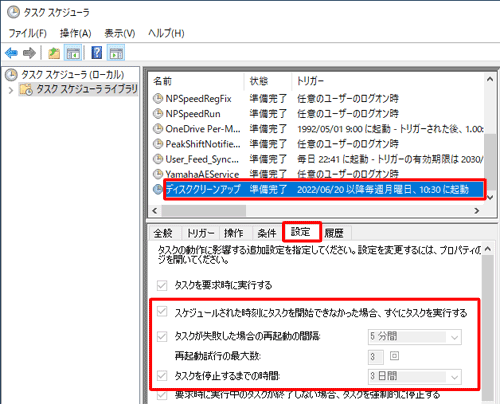Switch to the トリガー tab
The width and height of the screenshot is (500, 404).
coord(200,233)
